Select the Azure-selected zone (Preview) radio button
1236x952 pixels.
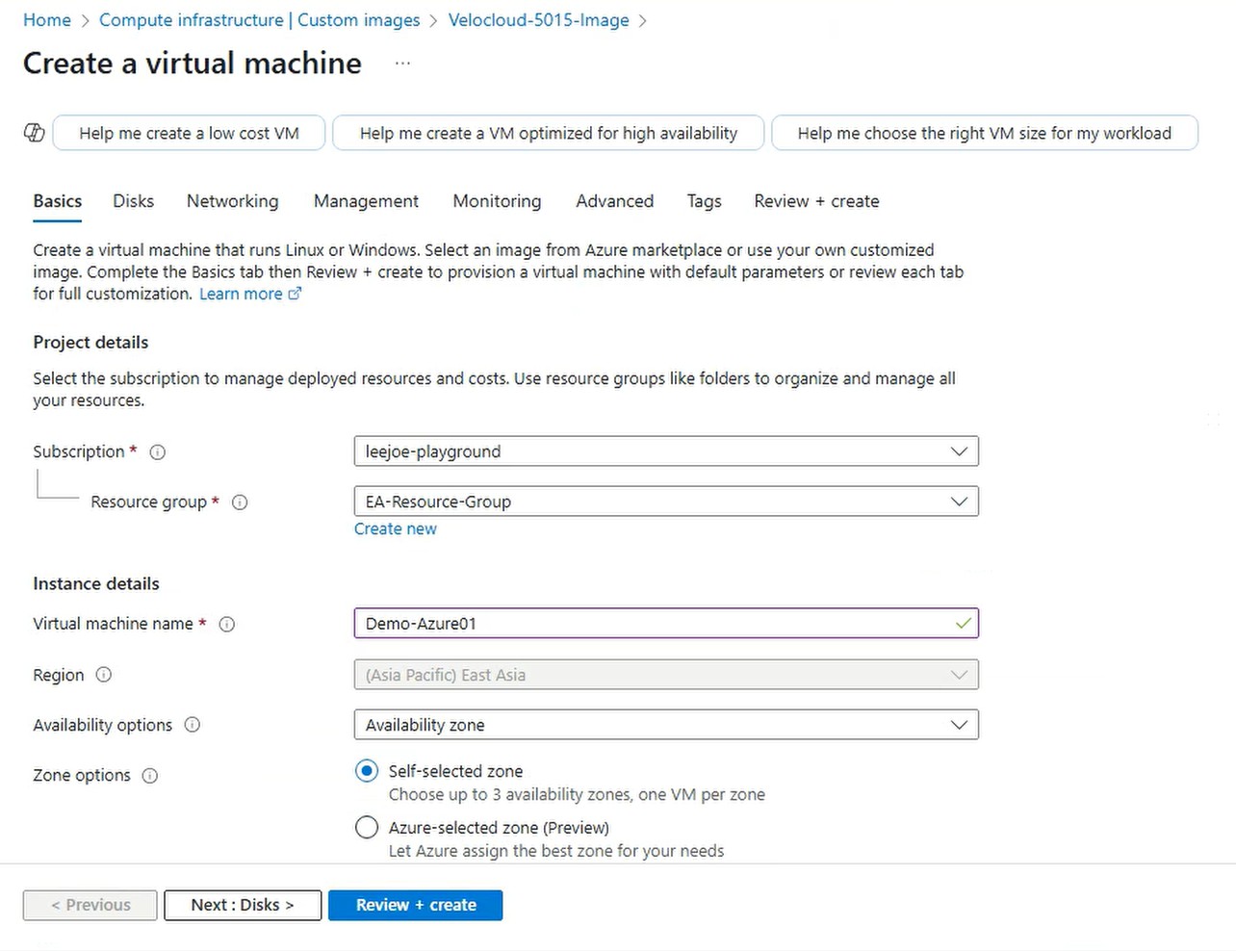(367, 827)
